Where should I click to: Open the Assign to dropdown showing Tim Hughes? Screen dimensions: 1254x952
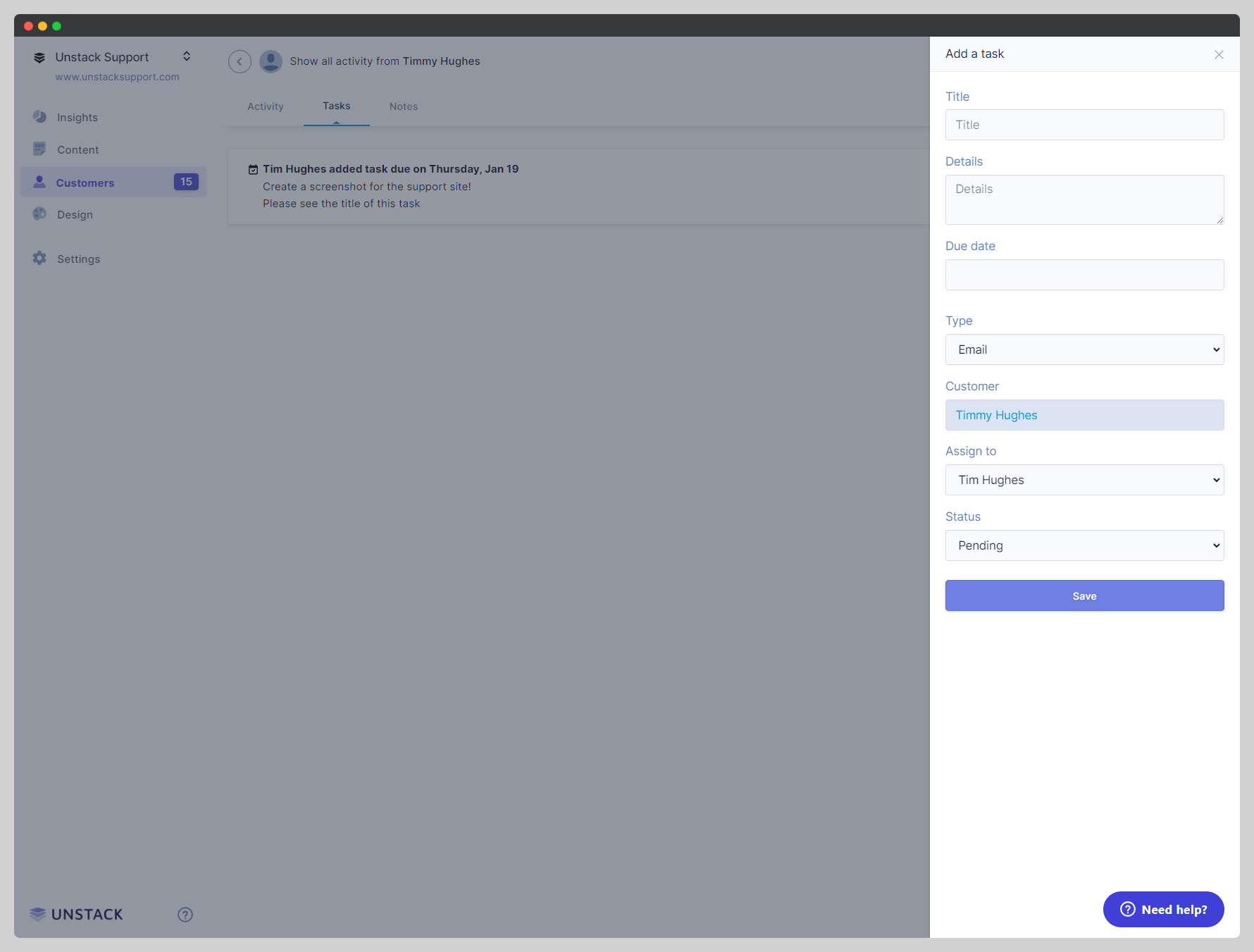click(1084, 480)
